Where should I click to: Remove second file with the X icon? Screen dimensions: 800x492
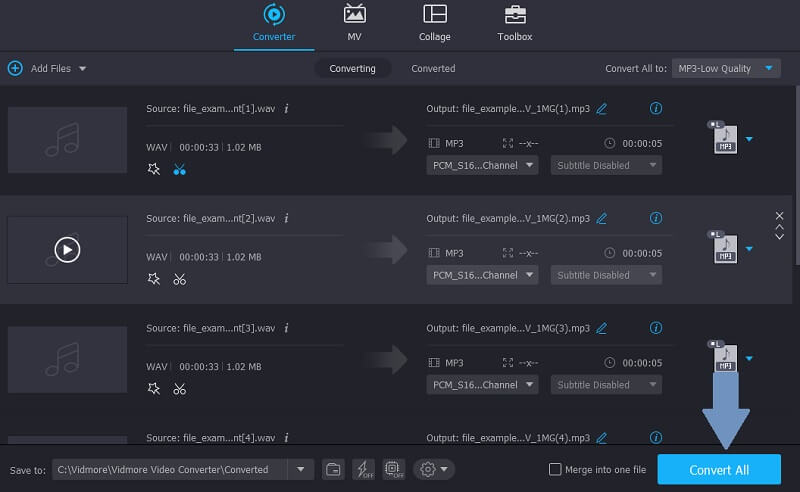click(x=779, y=217)
